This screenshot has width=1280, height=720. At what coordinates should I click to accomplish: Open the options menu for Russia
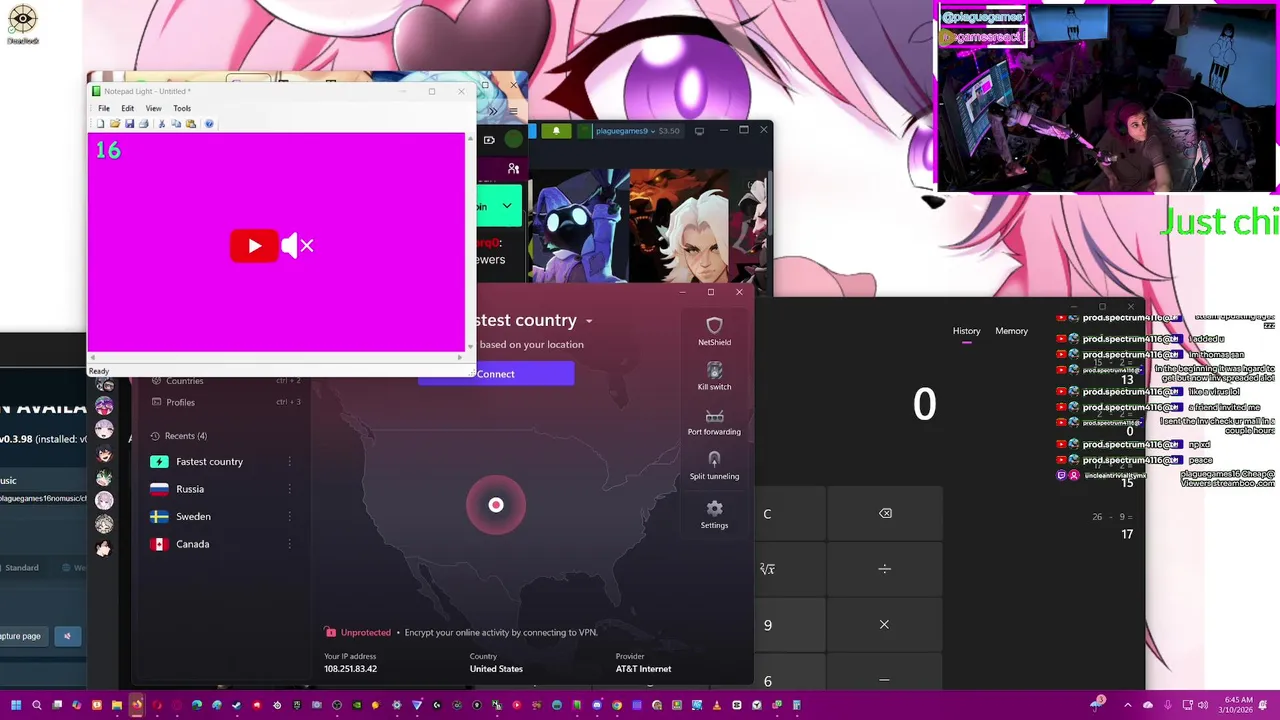click(x=290, y=489)
